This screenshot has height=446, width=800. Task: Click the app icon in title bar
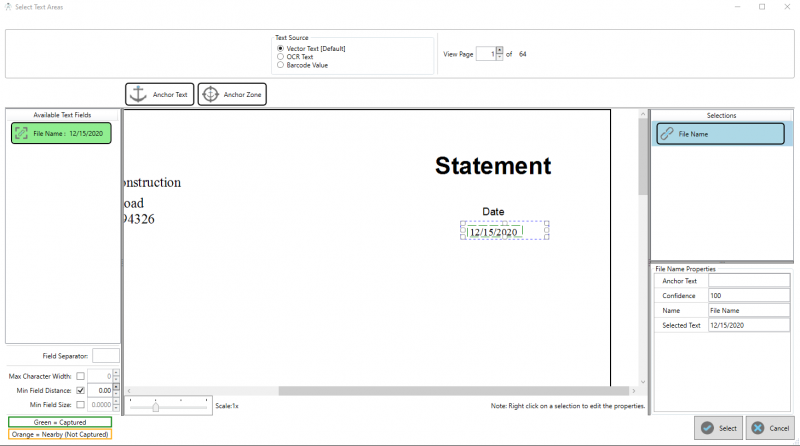[x=8, y=7]
